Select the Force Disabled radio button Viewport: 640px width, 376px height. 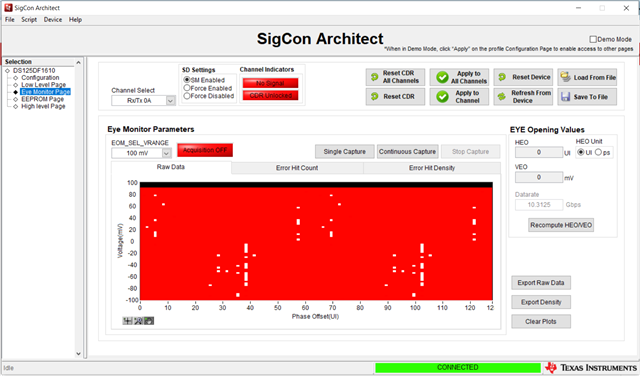coord(187,96)
